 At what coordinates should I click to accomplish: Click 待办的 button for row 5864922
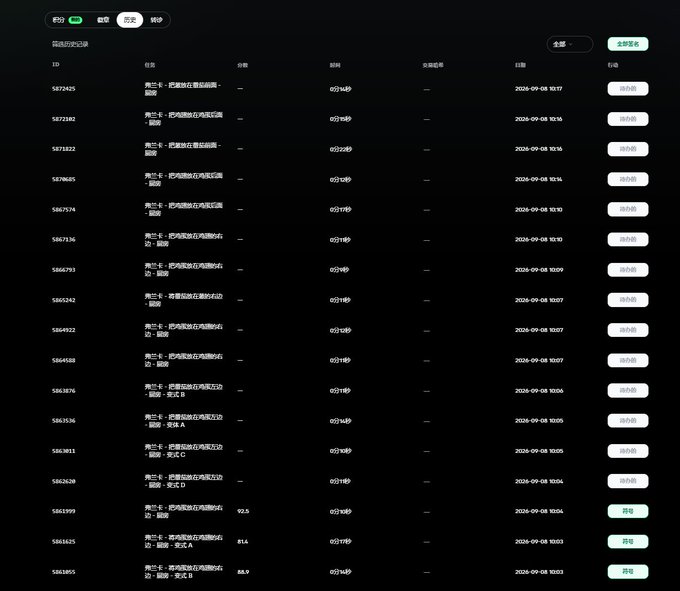(x=628, y=330)
